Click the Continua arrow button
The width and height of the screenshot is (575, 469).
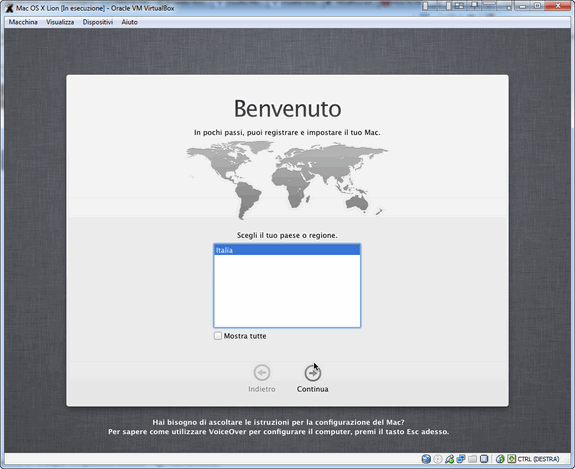coord(312,373)
